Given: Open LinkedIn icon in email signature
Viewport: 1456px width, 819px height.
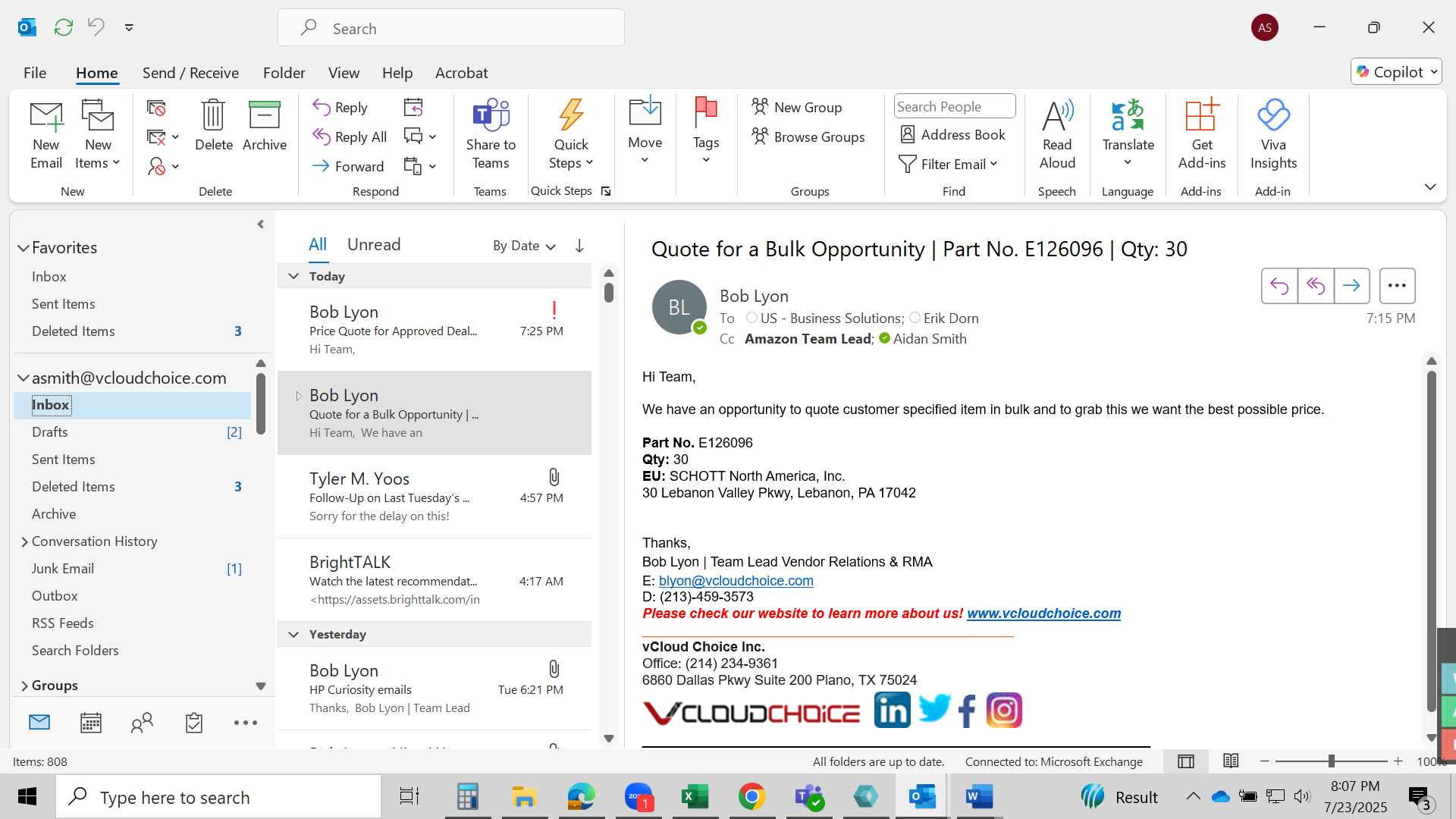Looking at the screenshot, I should [x=892, y=711].
